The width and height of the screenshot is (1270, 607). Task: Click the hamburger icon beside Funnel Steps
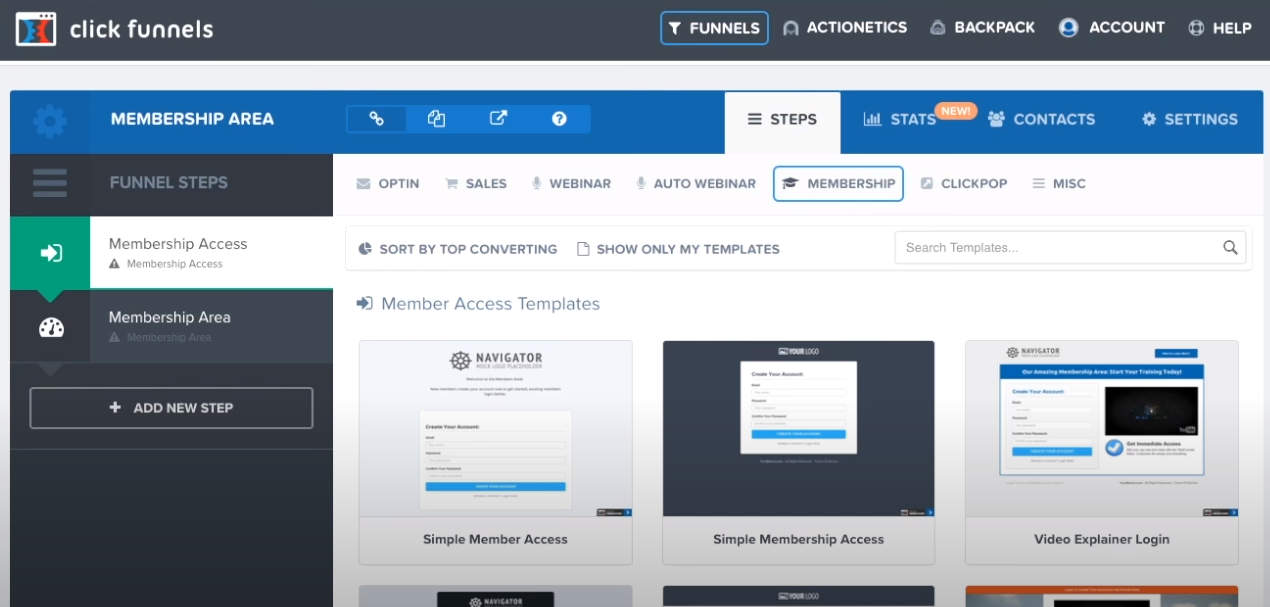click(50, 183)
